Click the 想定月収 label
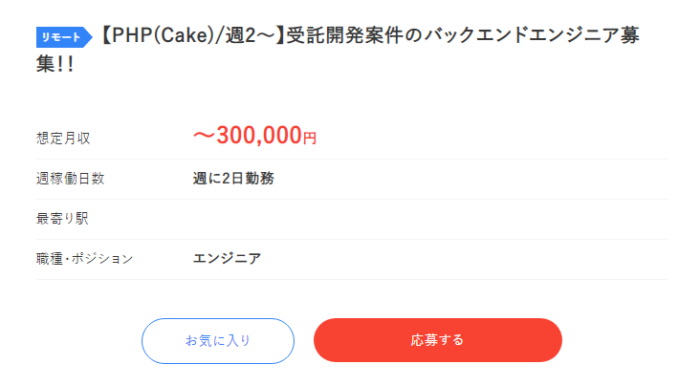700x386 pixels. point(63,138)
